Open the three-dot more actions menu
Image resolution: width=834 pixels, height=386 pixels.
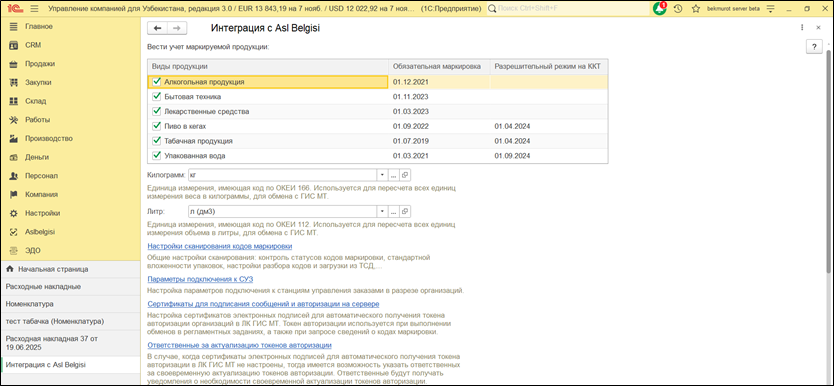pyautogui.click(x=802, y=27)
